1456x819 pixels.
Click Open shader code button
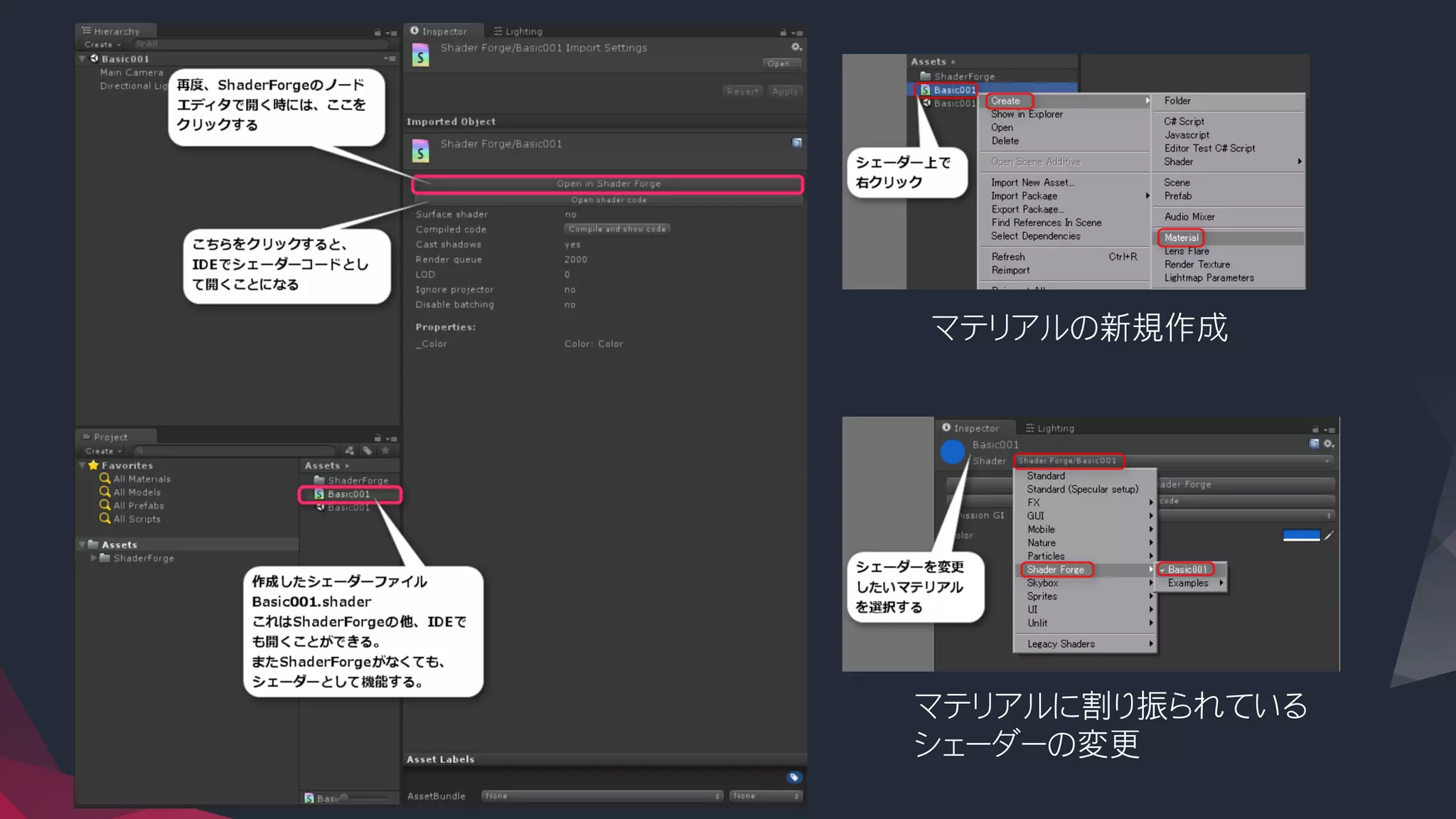[x=608, y=200]
